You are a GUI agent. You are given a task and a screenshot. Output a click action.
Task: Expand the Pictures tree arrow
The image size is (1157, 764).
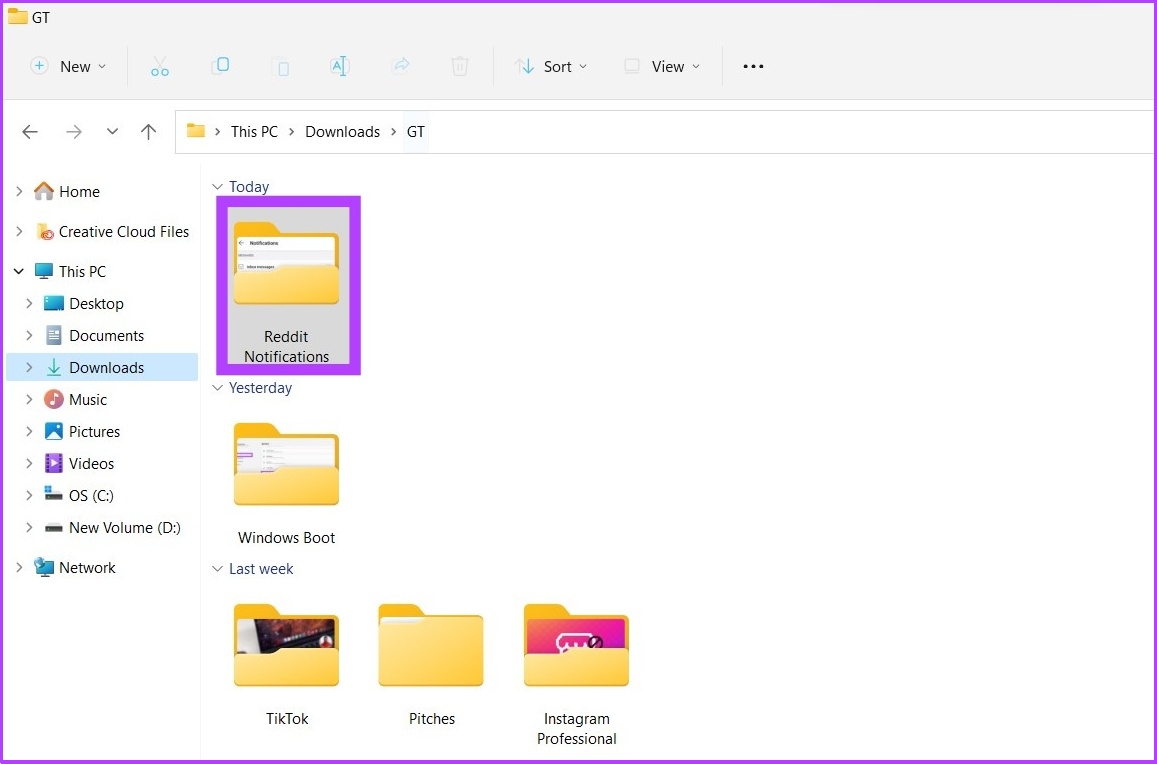(29, 431)
